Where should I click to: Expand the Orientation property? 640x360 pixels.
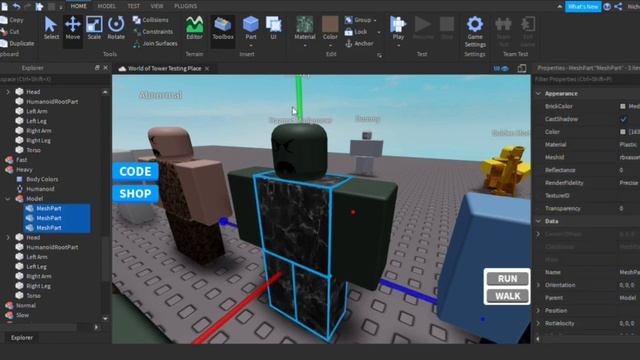pyautogui.click(x=538, y=285)
